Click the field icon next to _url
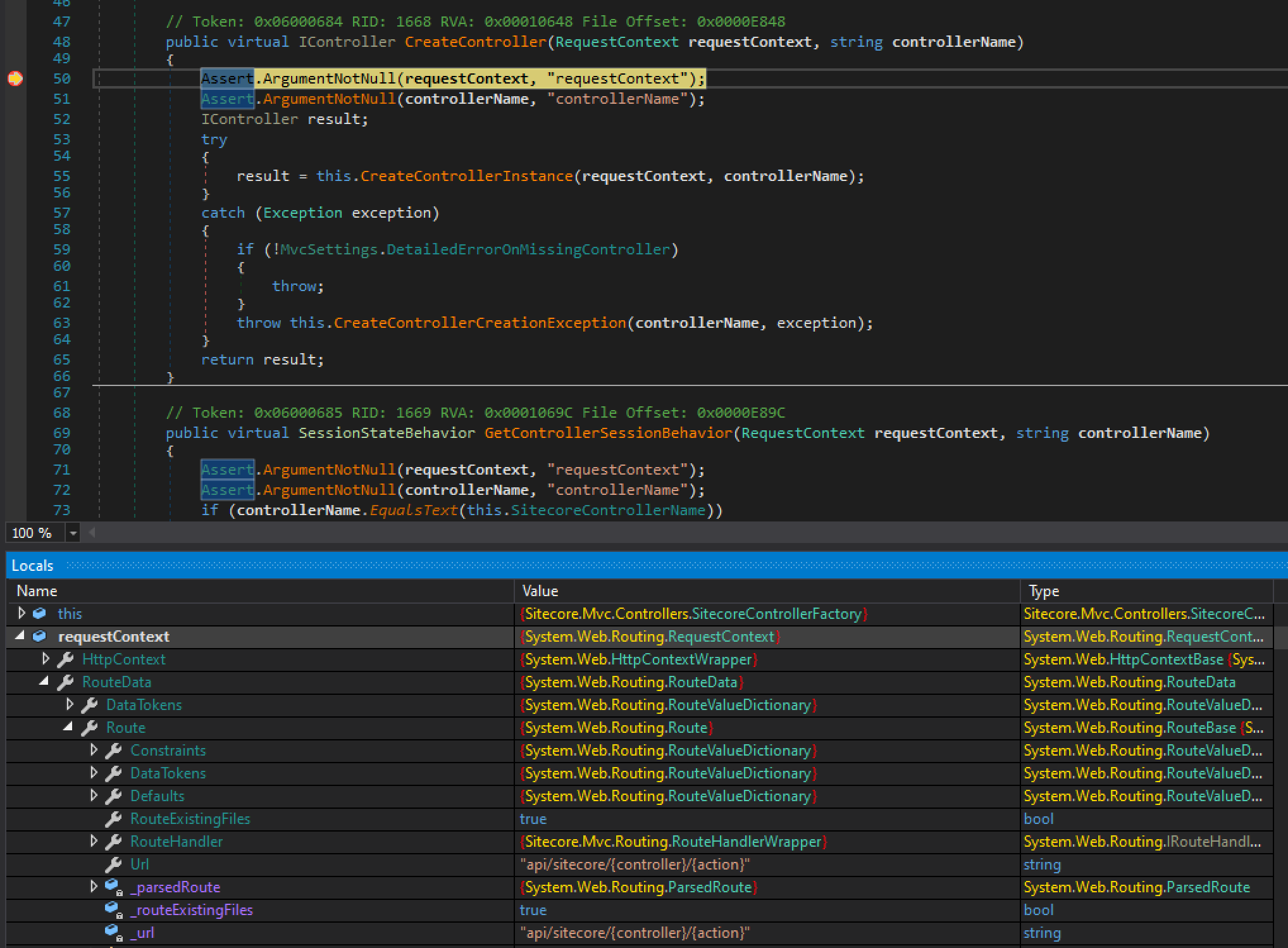 point(111,932)
